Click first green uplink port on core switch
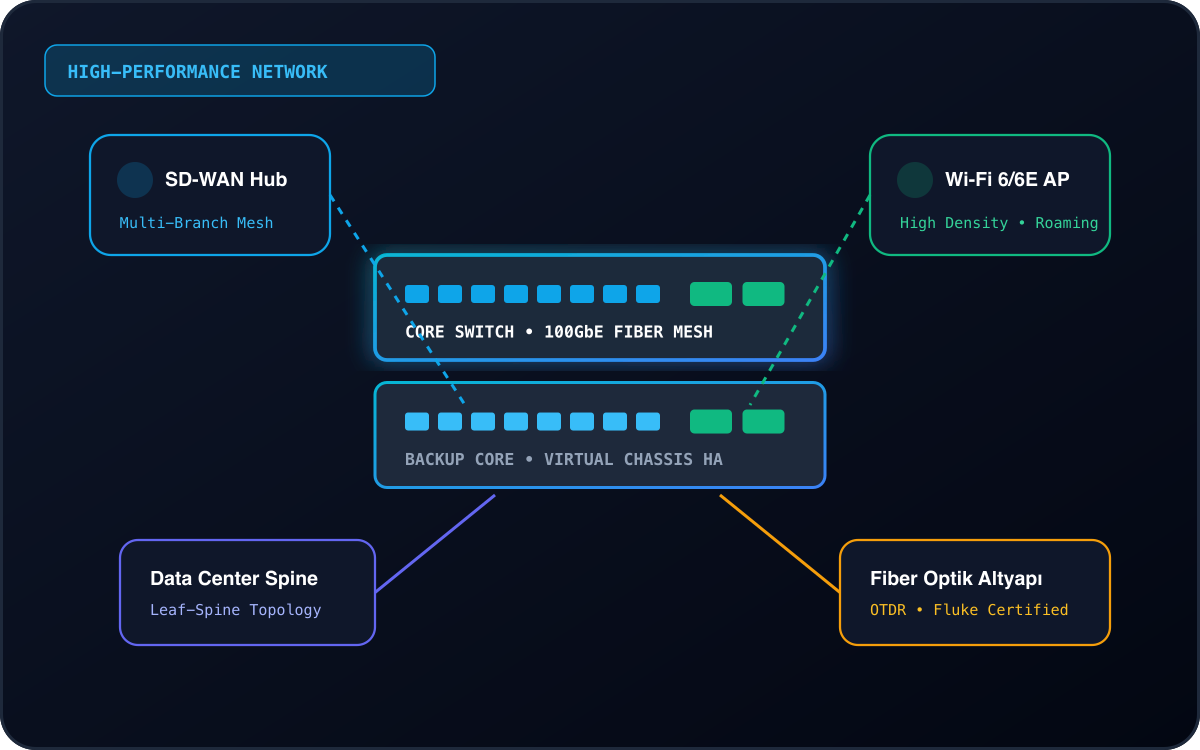 (711, 294)
